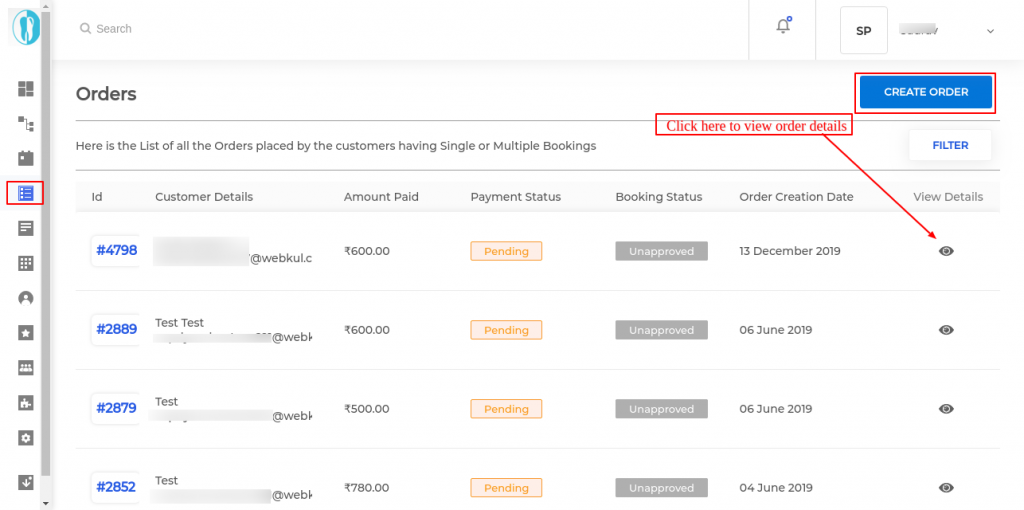Click the CREATE ORDER button
Viewport: 1024px width, 510px height.
926,92
